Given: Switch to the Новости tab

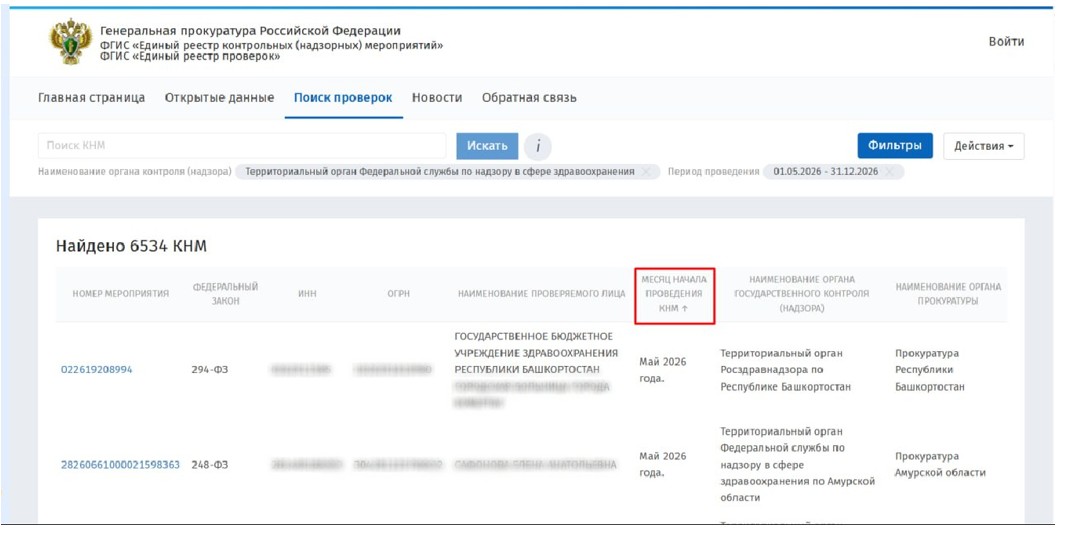Looking at the screenshot, I should 437,97.
